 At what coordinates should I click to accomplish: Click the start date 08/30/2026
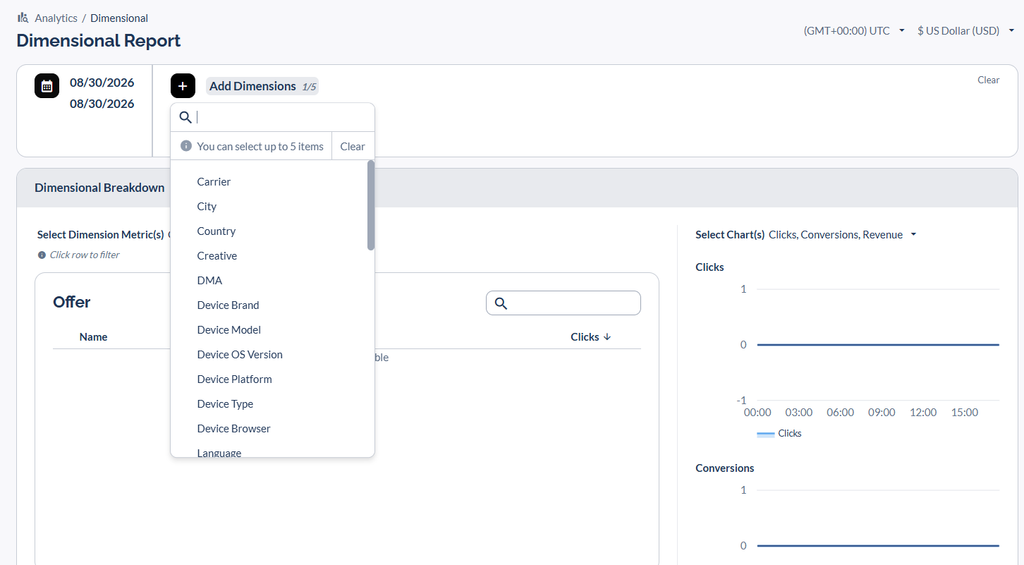click(x=102, y=82)
